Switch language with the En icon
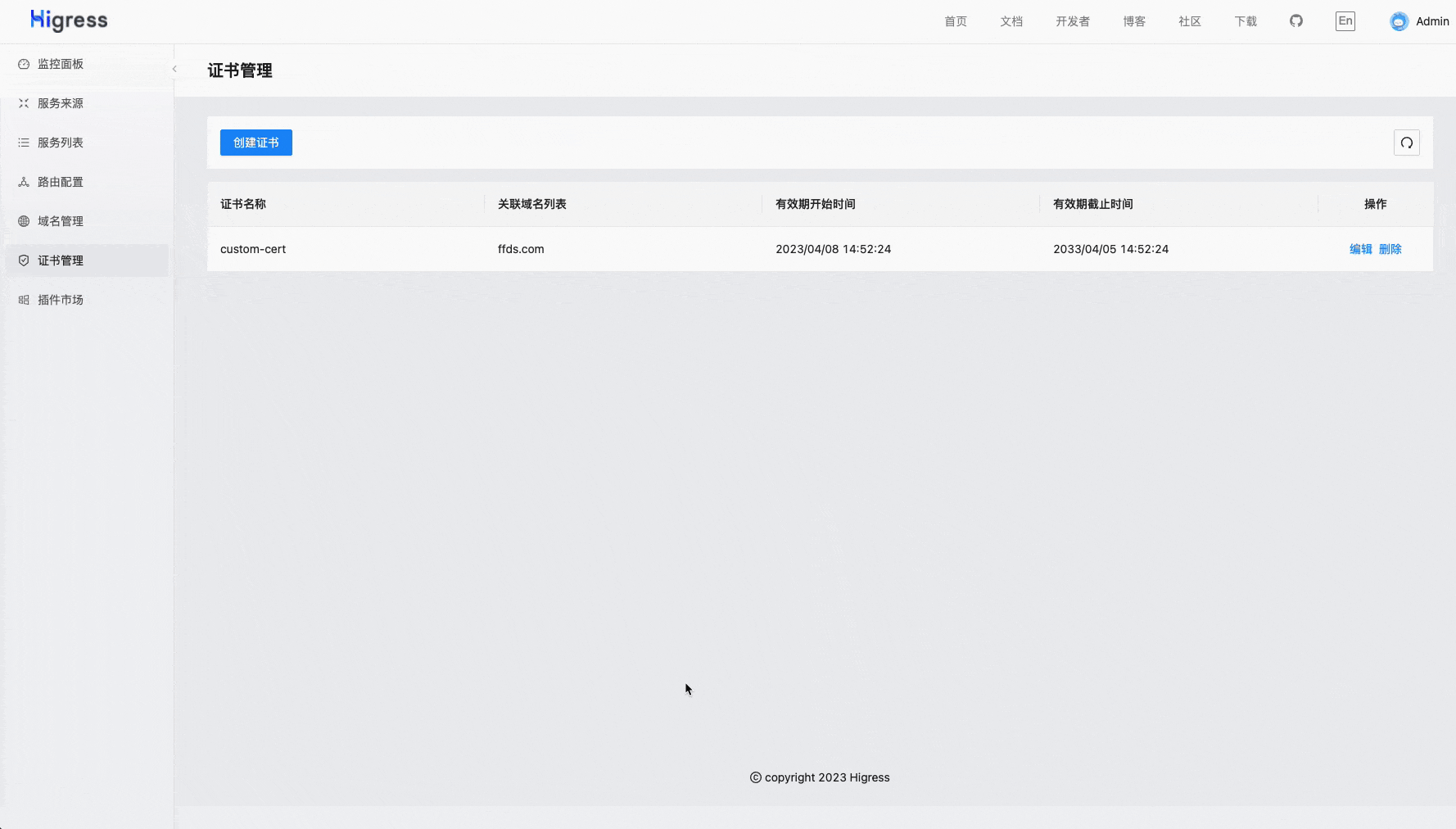This screenshot has height=829, width=1456. point(1345,21)
